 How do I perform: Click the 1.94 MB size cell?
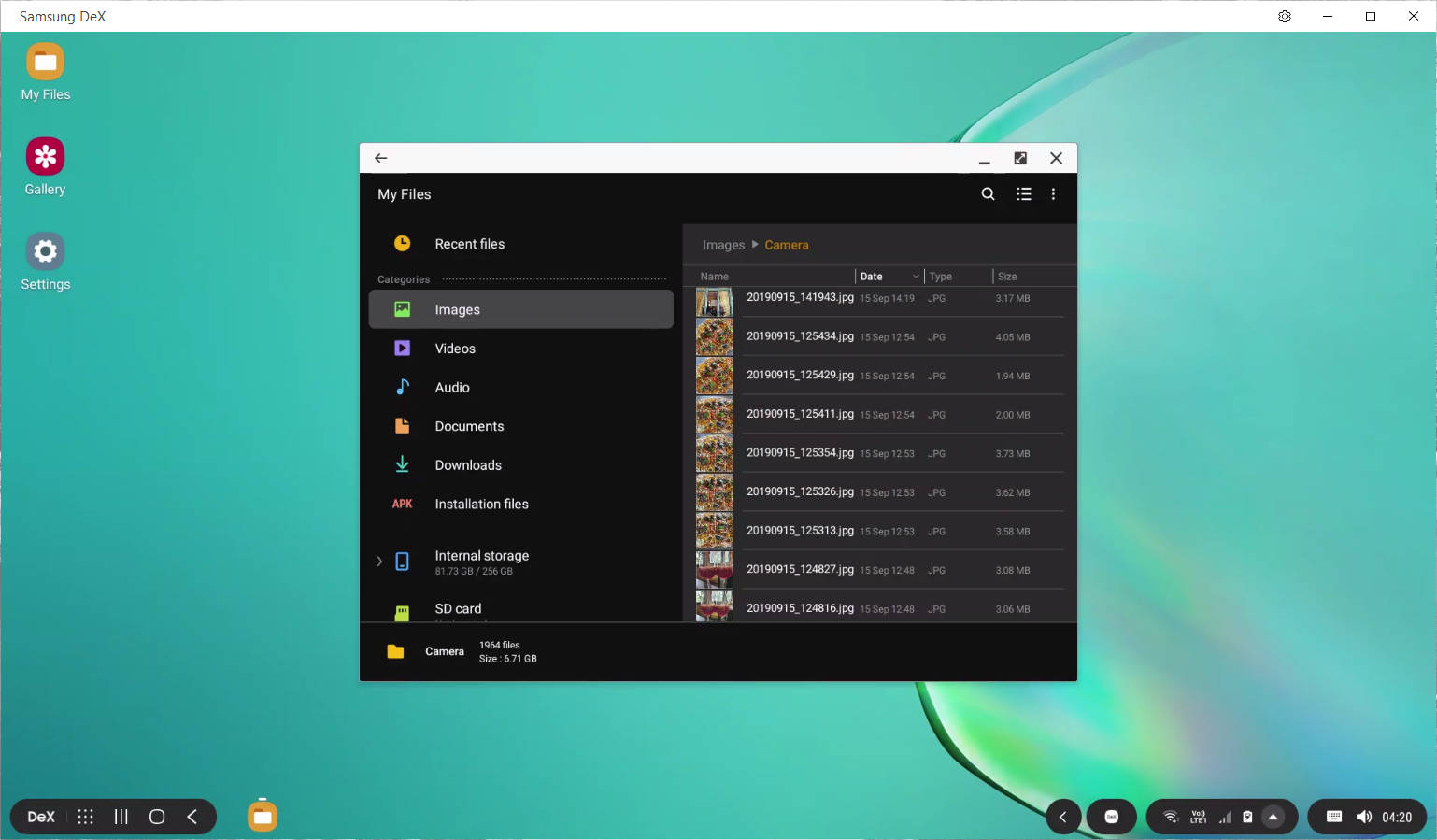pos(1013,377)
